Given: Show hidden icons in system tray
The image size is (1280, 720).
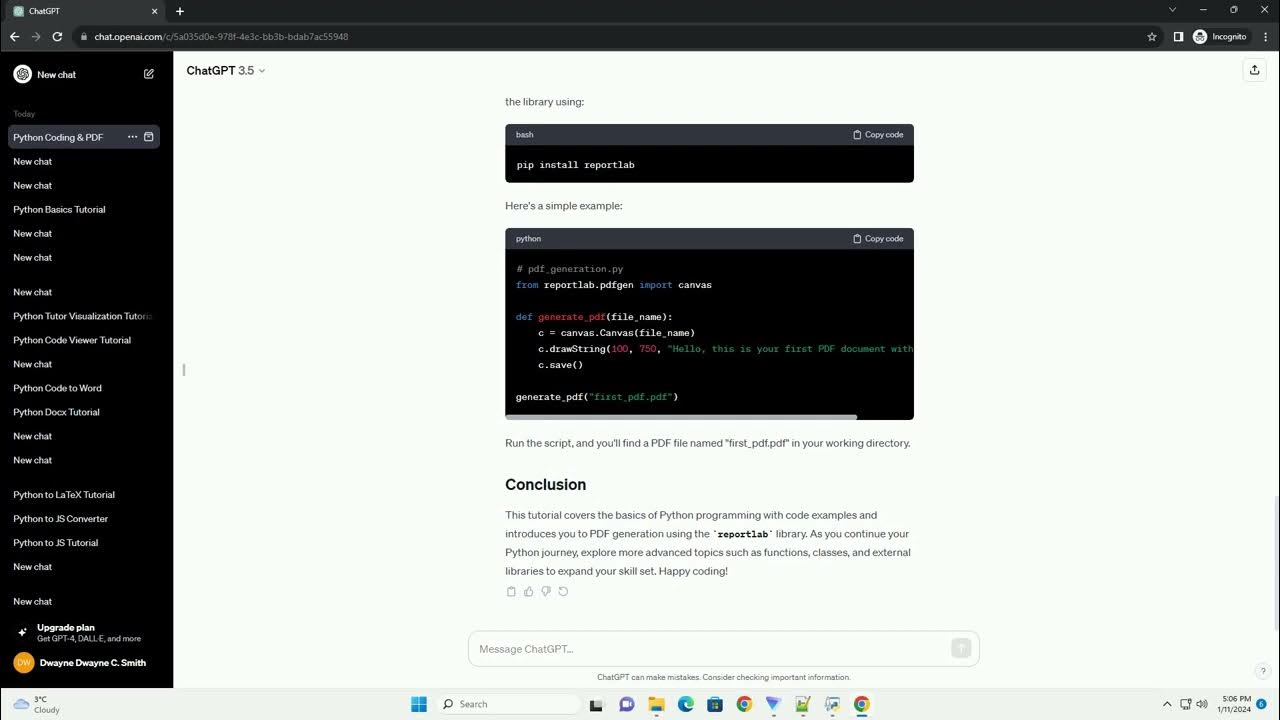Looking at the screenshot, I should tap(1166, 704).
